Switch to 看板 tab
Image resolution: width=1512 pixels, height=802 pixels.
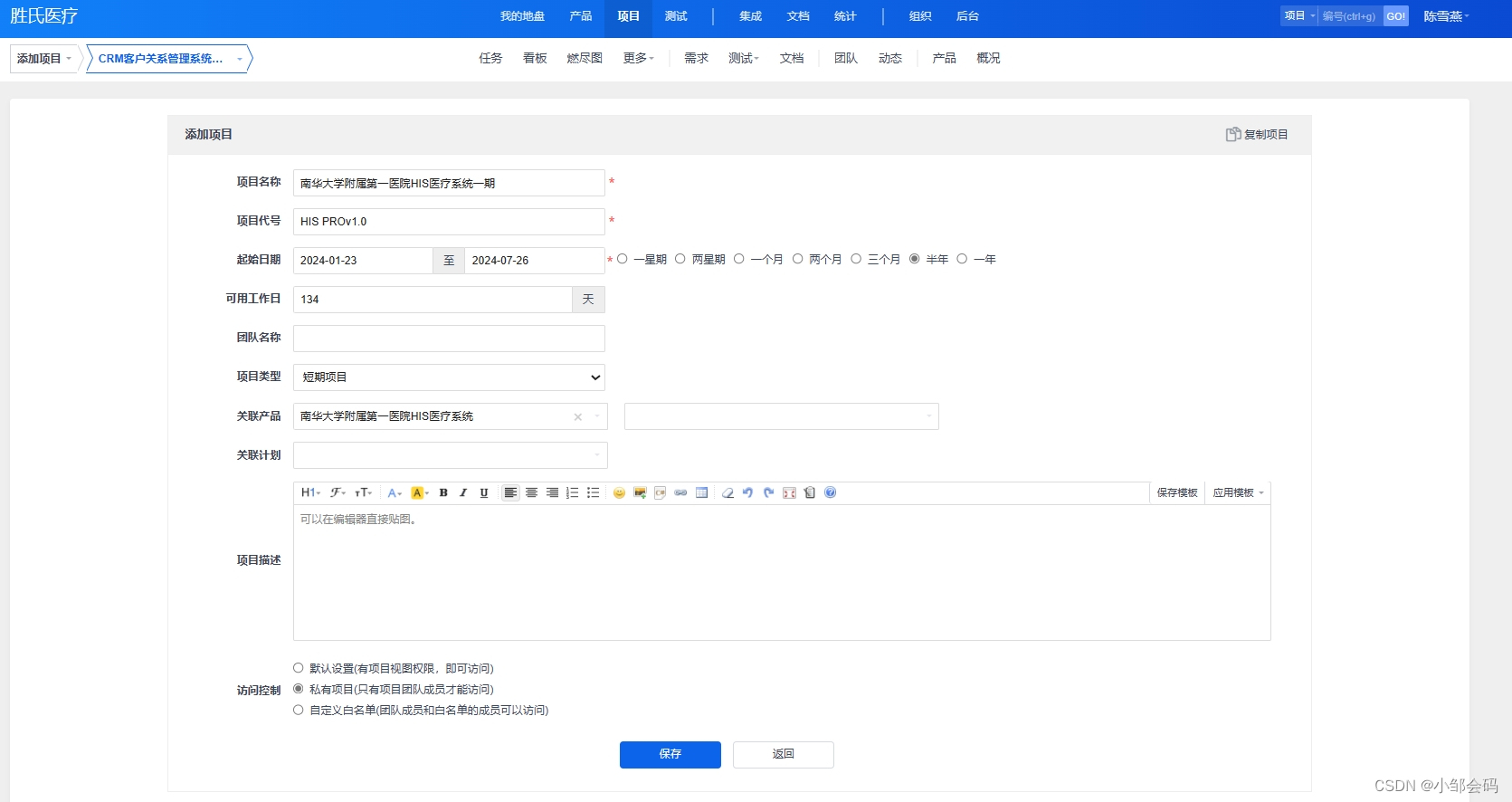pyautogui.click(x=535, y=58)
